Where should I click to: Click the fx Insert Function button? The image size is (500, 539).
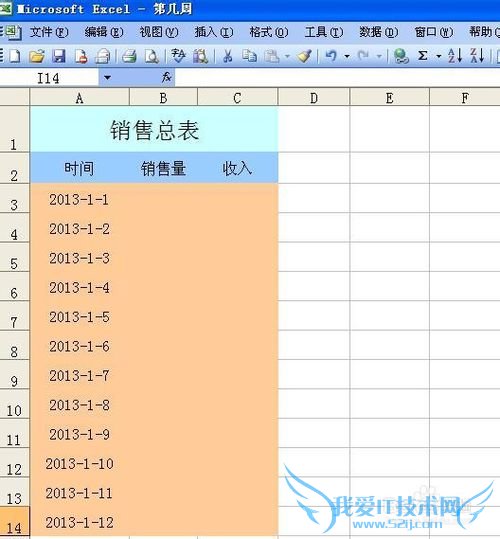pos(167,77)
